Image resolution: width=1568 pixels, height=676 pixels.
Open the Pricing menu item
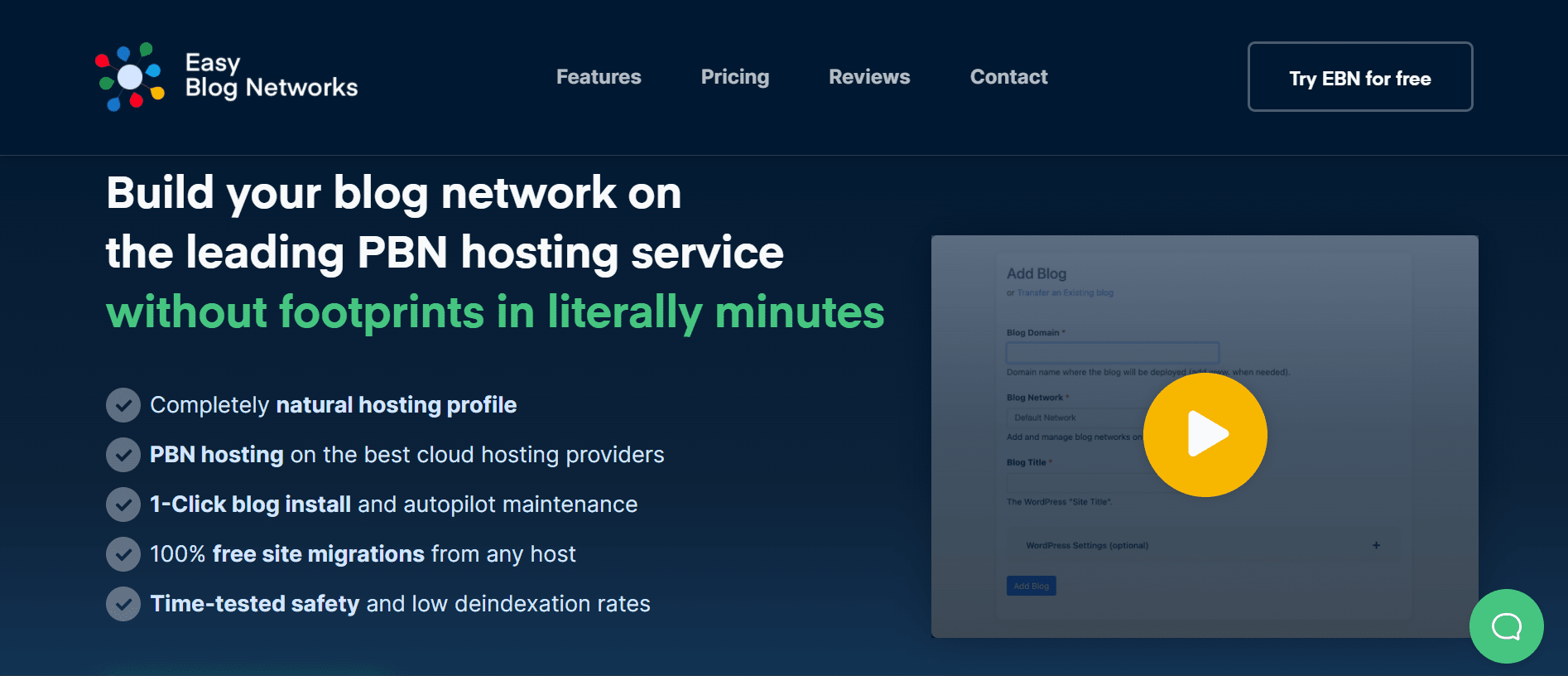tap(735, 77)
